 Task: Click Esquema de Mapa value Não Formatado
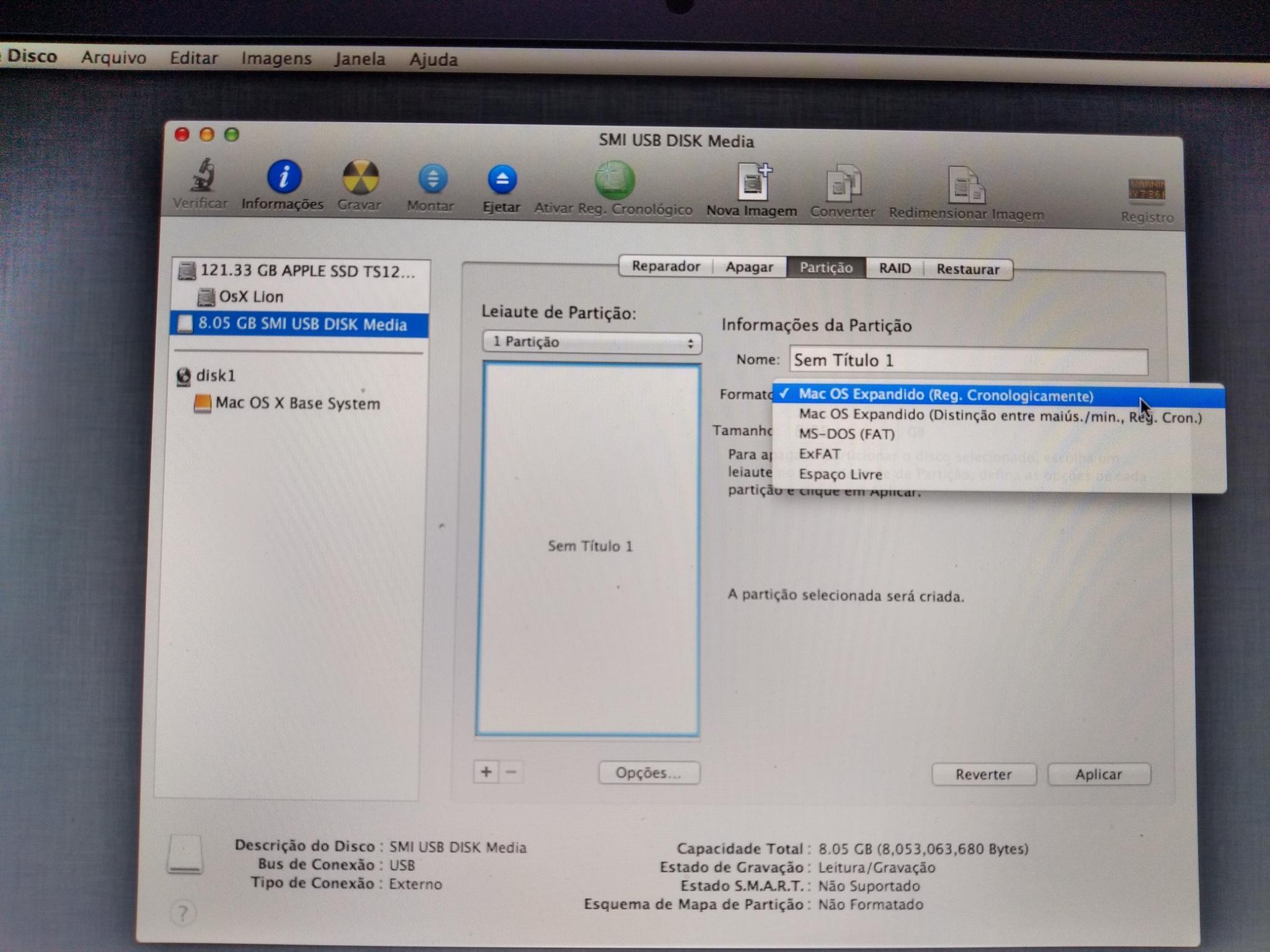(x=871, y=905)
